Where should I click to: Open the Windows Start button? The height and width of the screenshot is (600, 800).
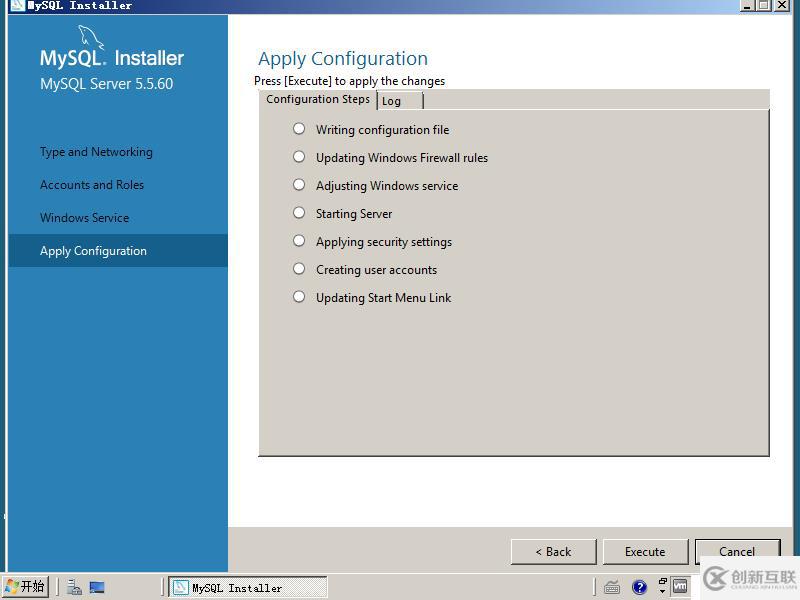(25, 586)
